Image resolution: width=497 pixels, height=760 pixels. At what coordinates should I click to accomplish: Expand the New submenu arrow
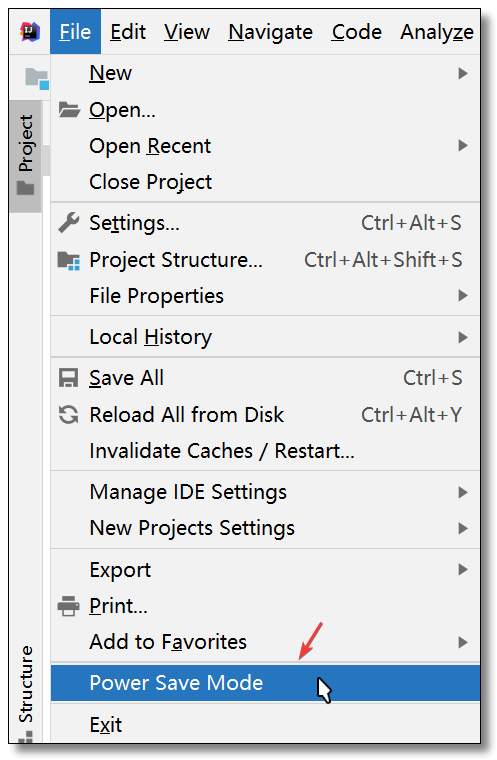pyautogui.click(x=463, y=73)
